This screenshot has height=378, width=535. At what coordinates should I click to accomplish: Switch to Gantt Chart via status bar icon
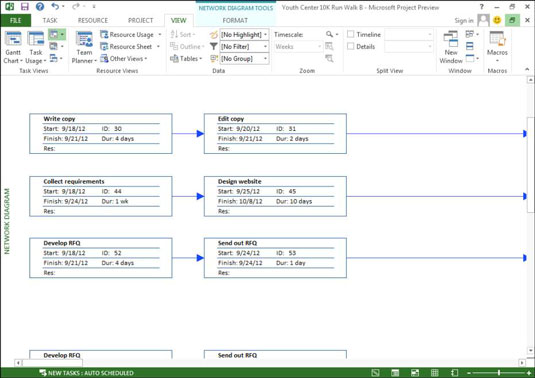375,373
